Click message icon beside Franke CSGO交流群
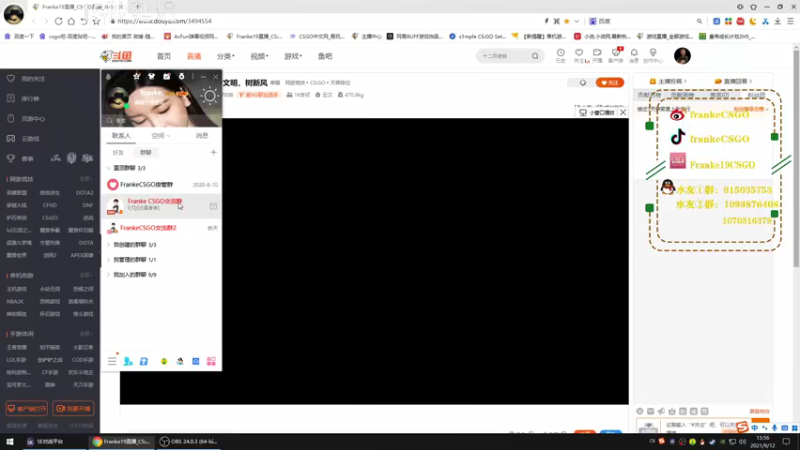This screenshot has width=800, height=450. click(213, 206)
